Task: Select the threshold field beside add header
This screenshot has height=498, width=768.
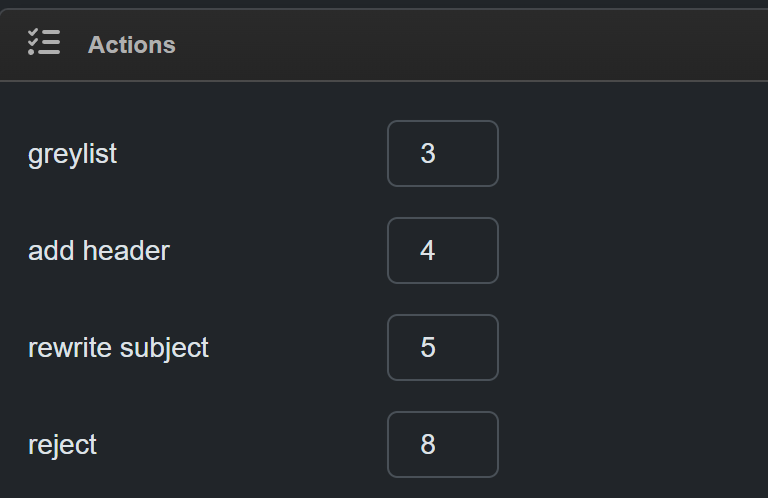Action: pos(442,251)
